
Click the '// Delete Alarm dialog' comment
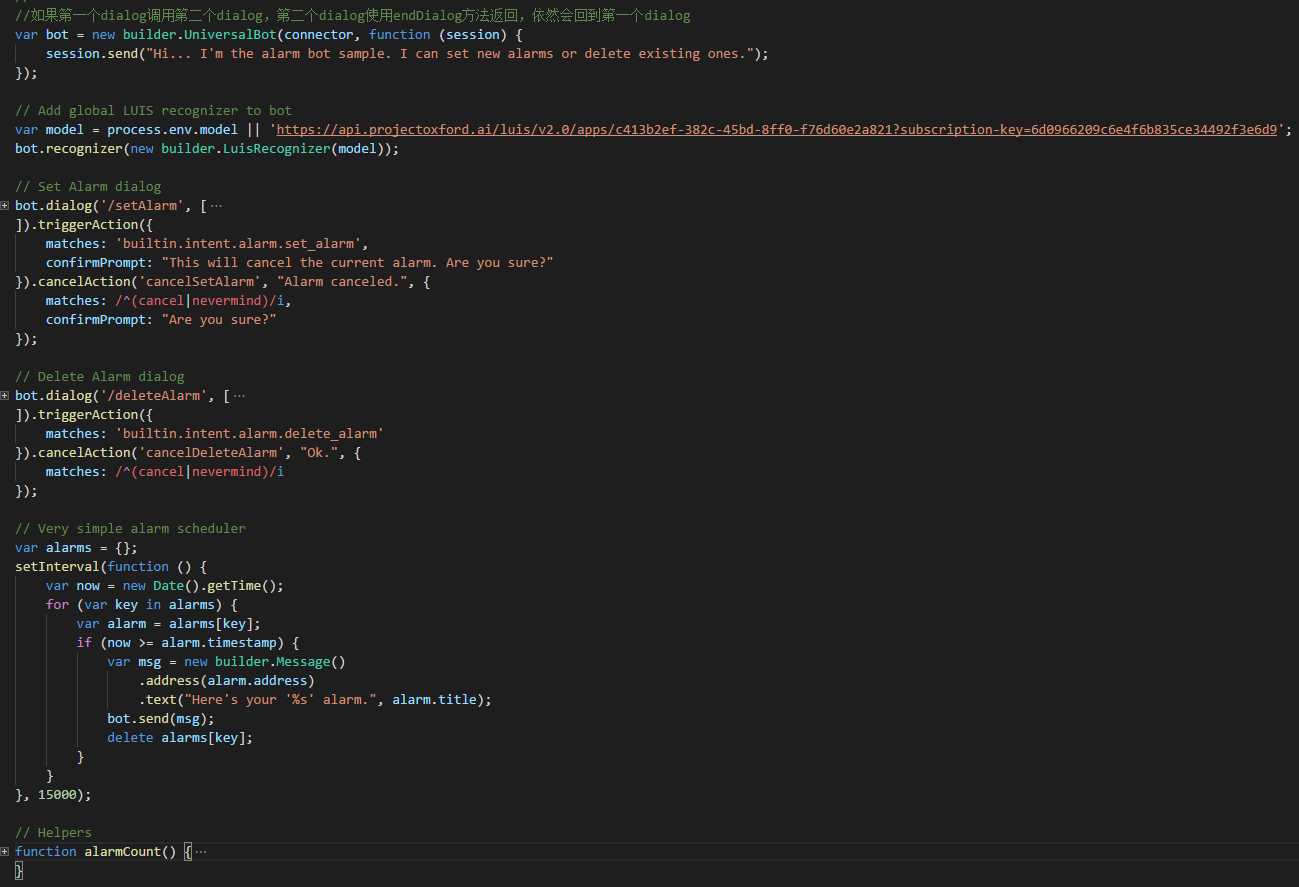(100, 377)
